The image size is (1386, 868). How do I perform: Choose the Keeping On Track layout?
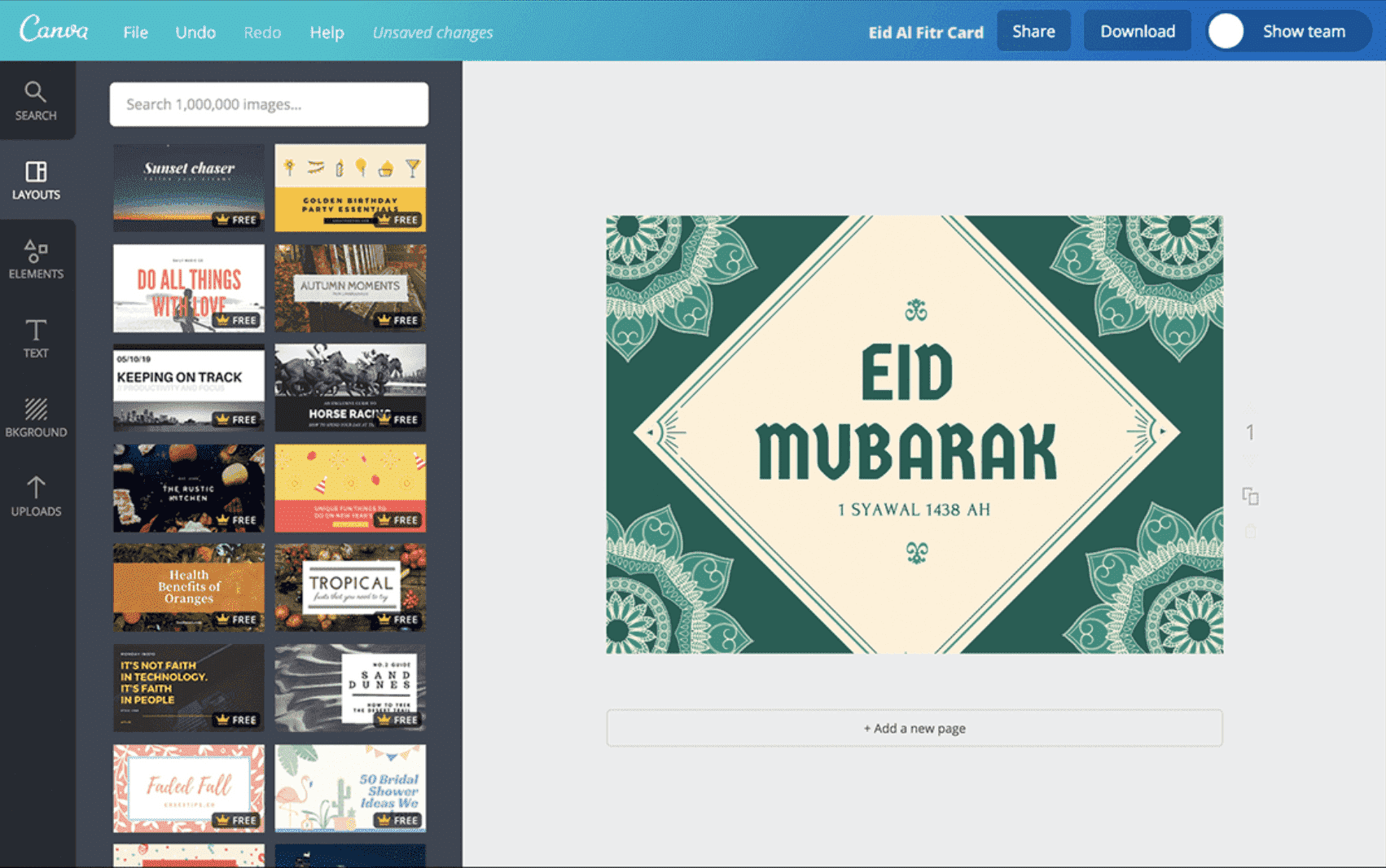189,388
